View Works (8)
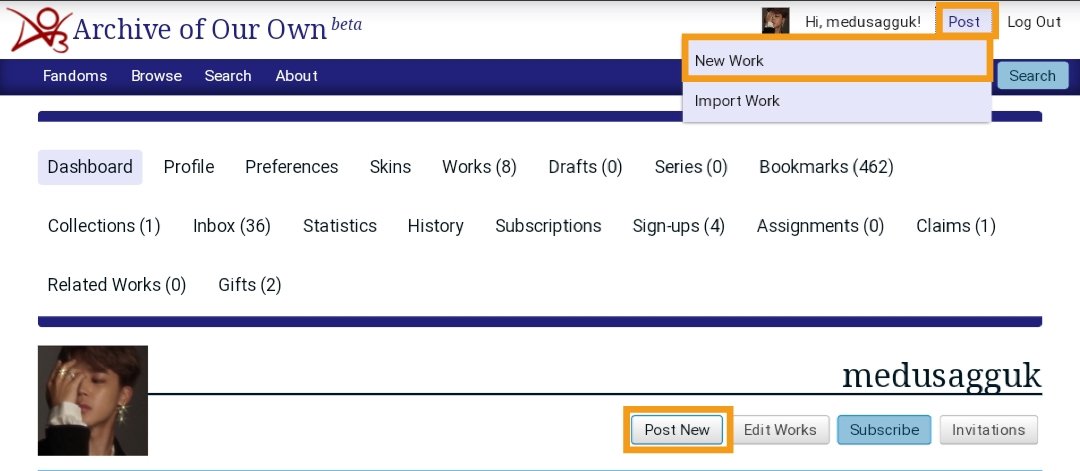 pyautogui.click(x=479, y=167)
